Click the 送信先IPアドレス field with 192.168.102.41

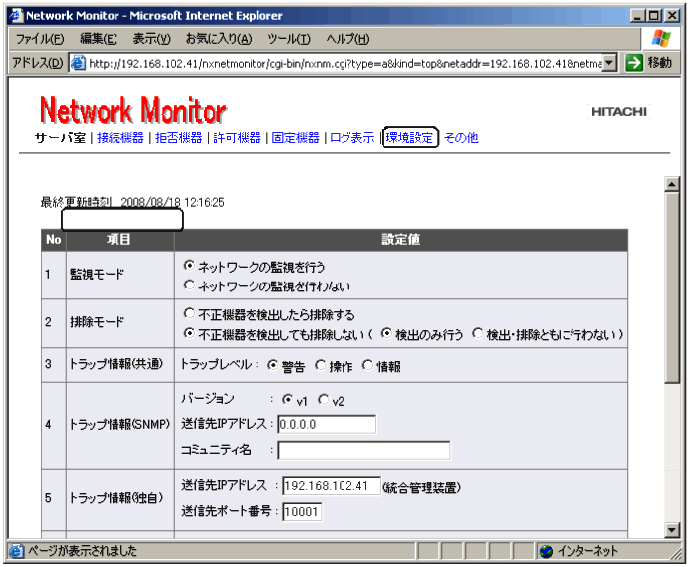tap(331, 486)
